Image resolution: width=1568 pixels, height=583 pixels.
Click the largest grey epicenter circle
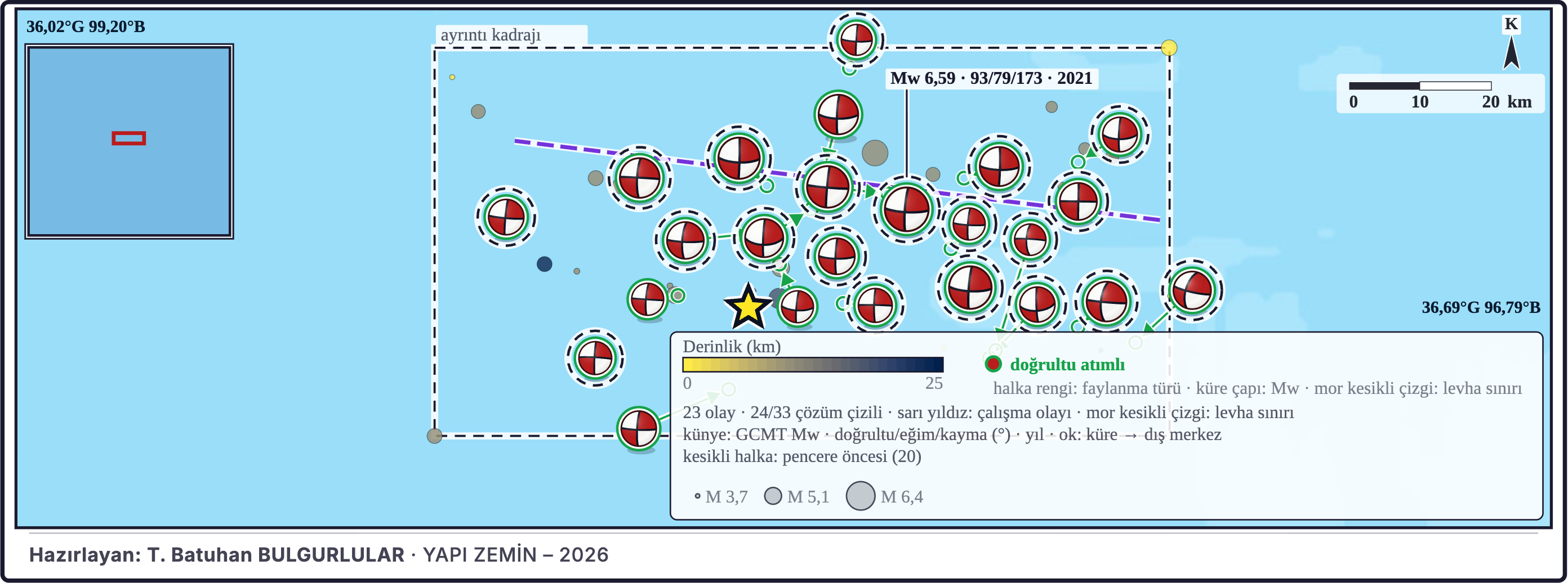pos(875,153)
